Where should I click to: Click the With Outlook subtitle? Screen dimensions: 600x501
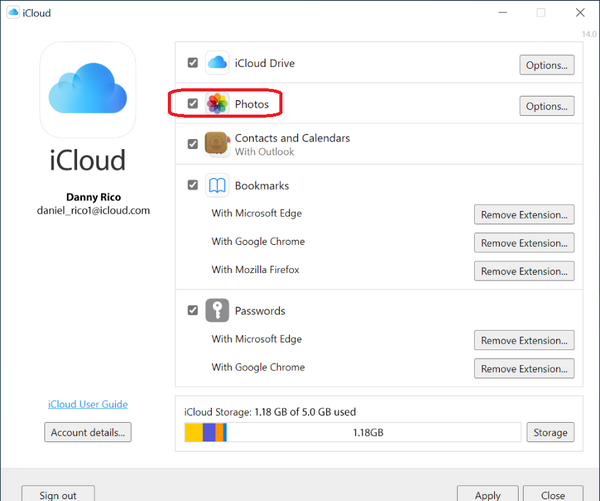264,152
